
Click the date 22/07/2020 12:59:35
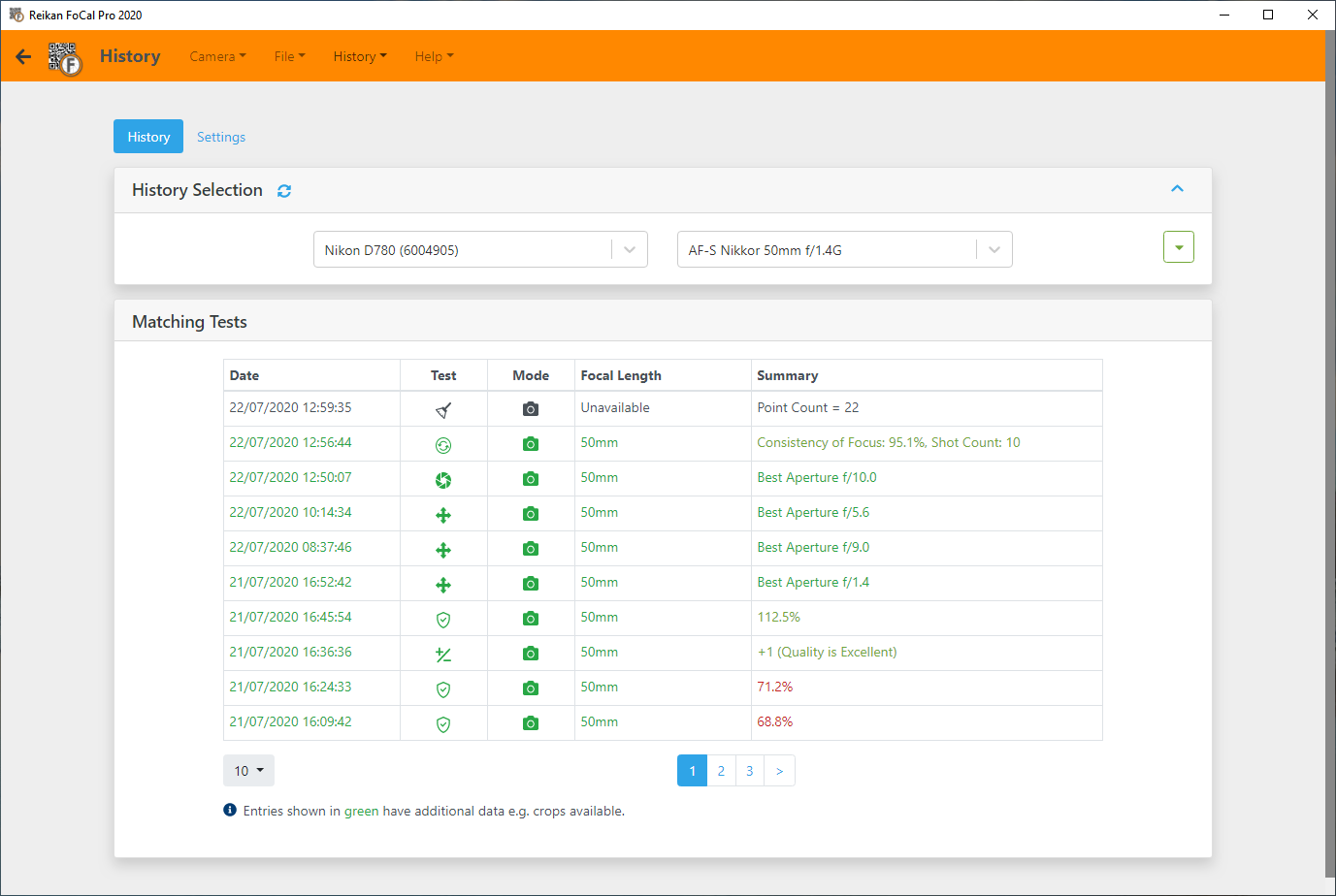tap(290, 407)
